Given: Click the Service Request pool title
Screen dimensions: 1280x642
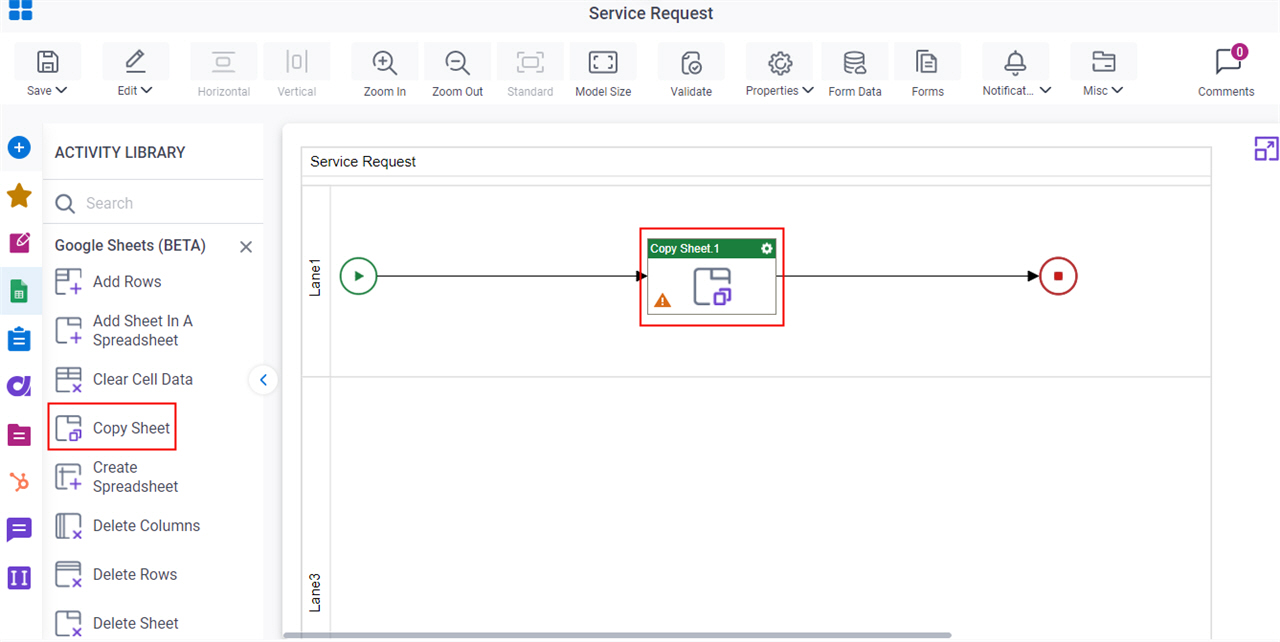Looking at the screenshot, I should click(x=363, y=161).
